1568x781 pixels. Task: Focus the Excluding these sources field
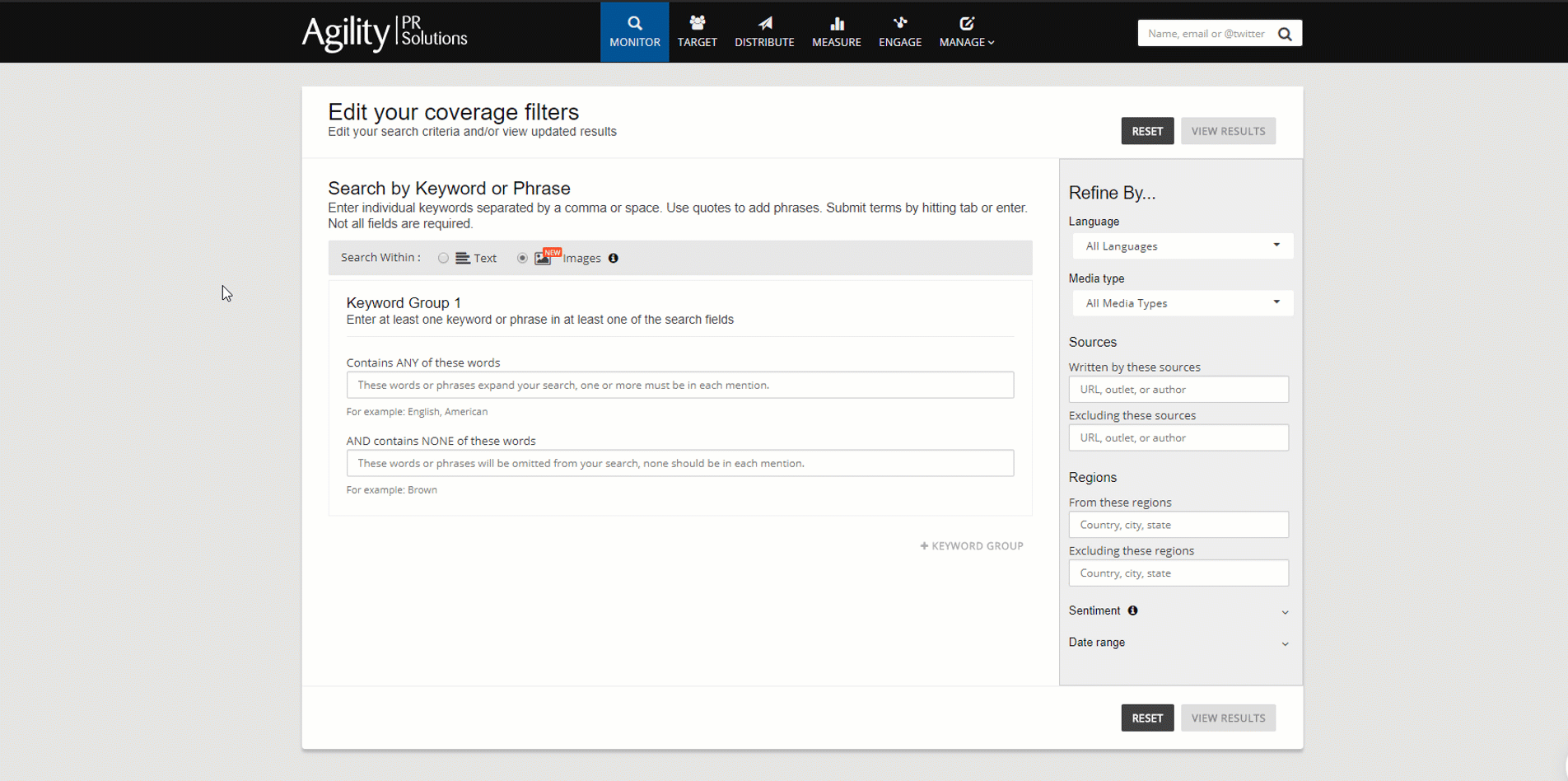coord(1178,437)
